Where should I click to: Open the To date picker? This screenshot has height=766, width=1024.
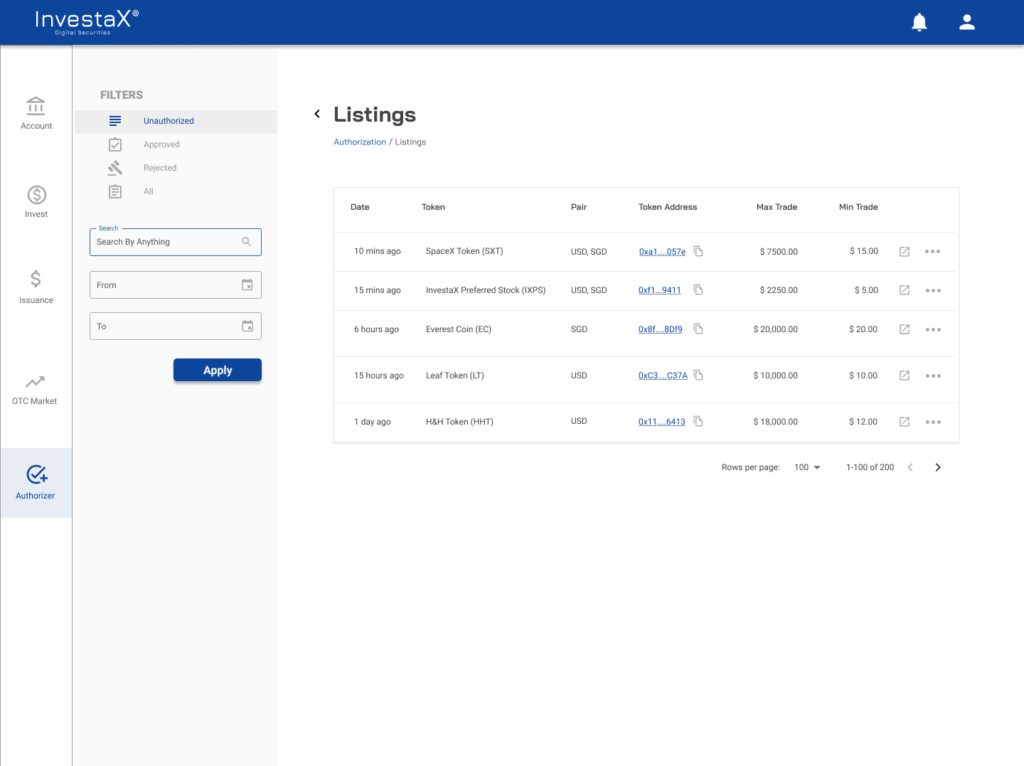247,326
